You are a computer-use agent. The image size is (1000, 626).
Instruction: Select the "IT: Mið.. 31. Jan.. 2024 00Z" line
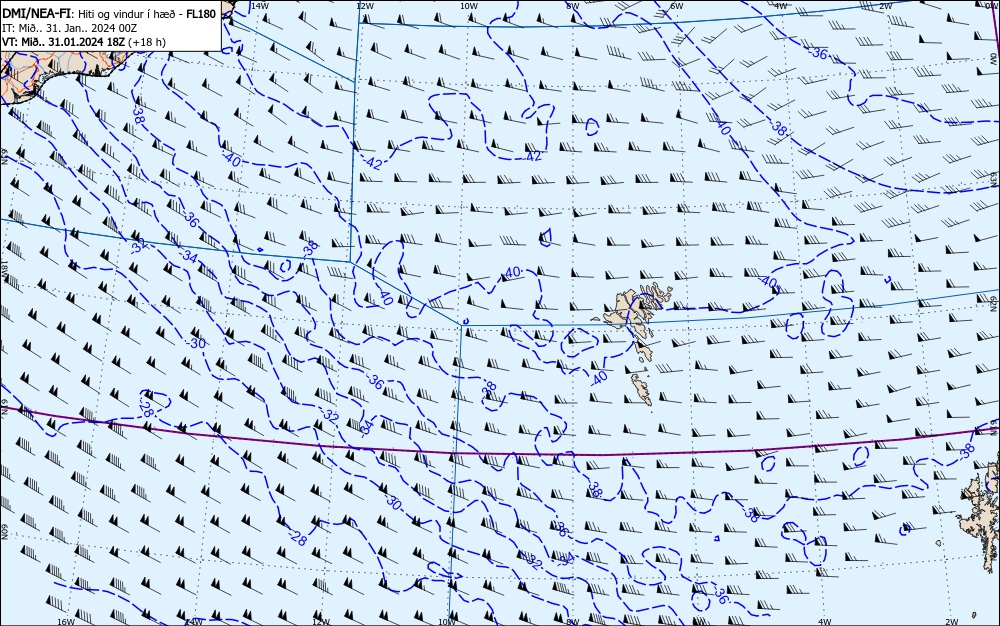[x=70, y=28]
